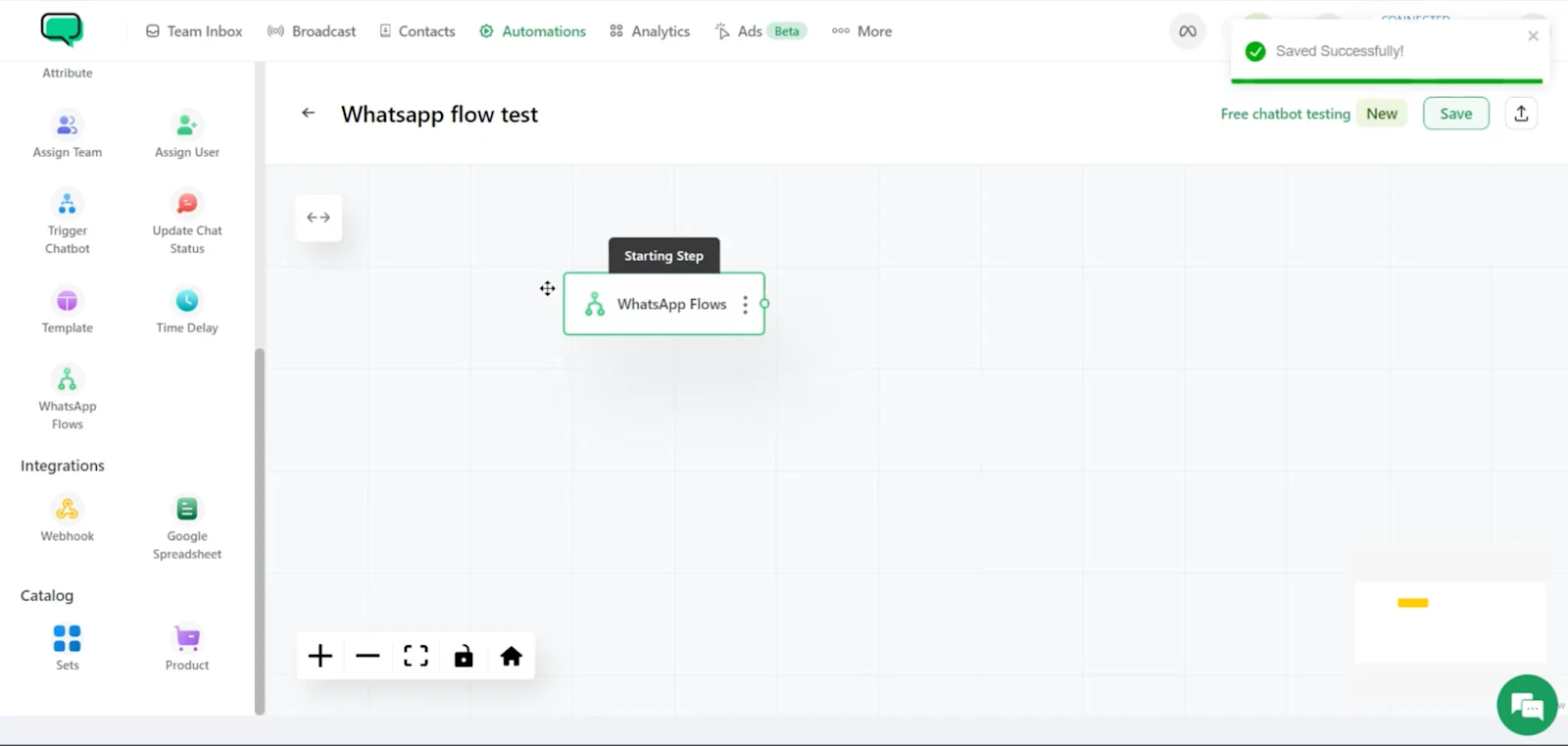Click the Catalog section heading
Image resolution: width=1568 pixels, height=746 pixels.
[47, 595]
